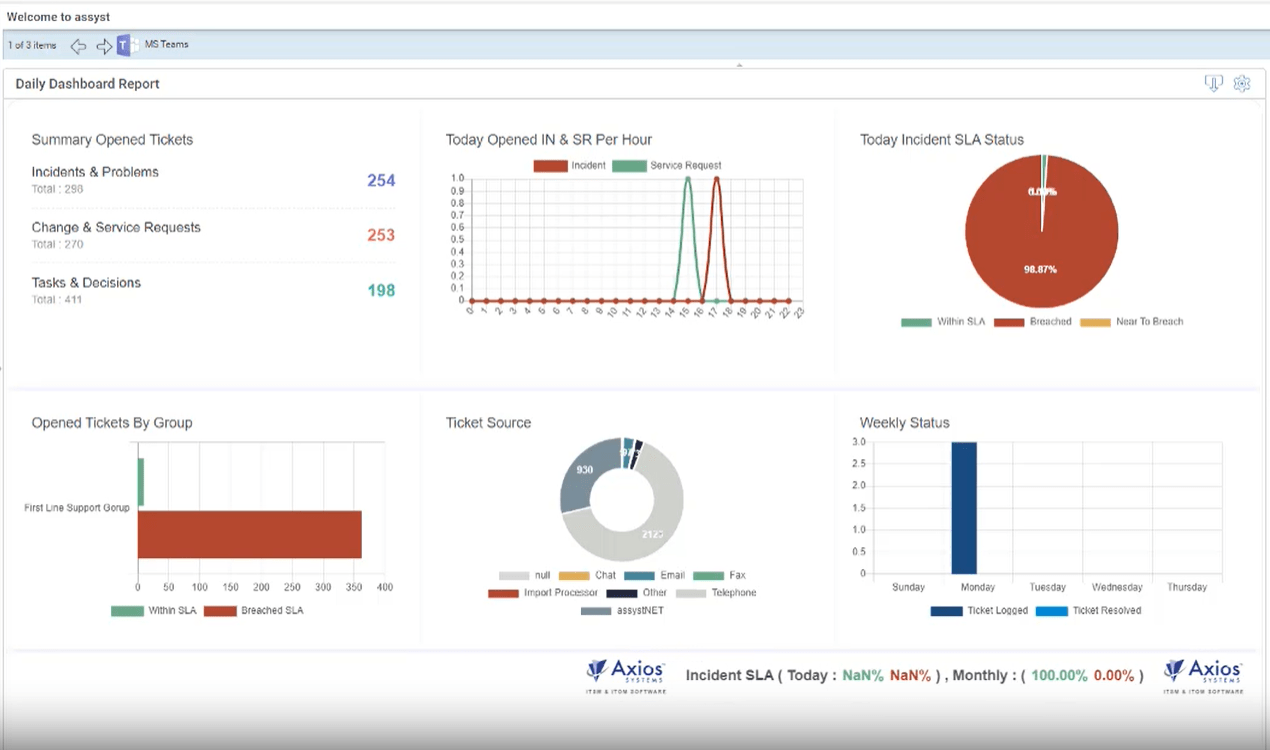Toggle Service Request series in legend

click(666, 166)
